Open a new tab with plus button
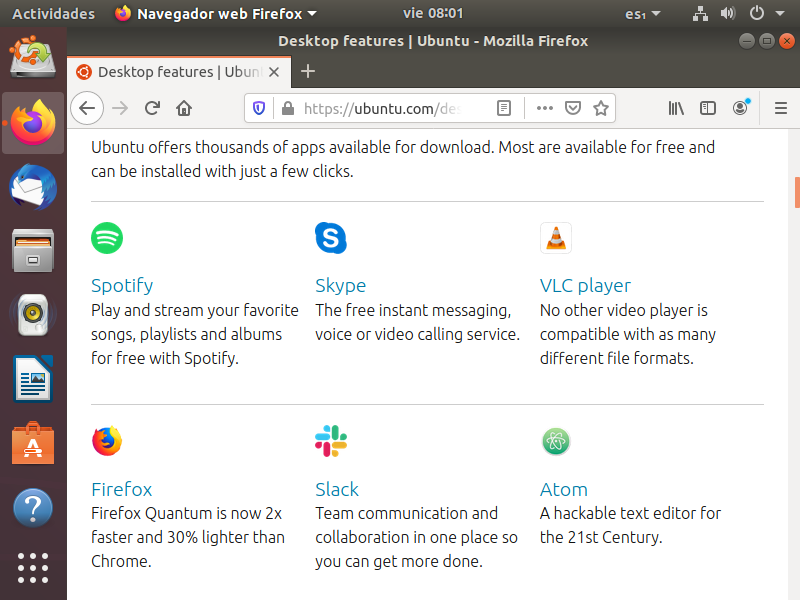The width and height of the screenshot is (800, 600). (308, 71)
